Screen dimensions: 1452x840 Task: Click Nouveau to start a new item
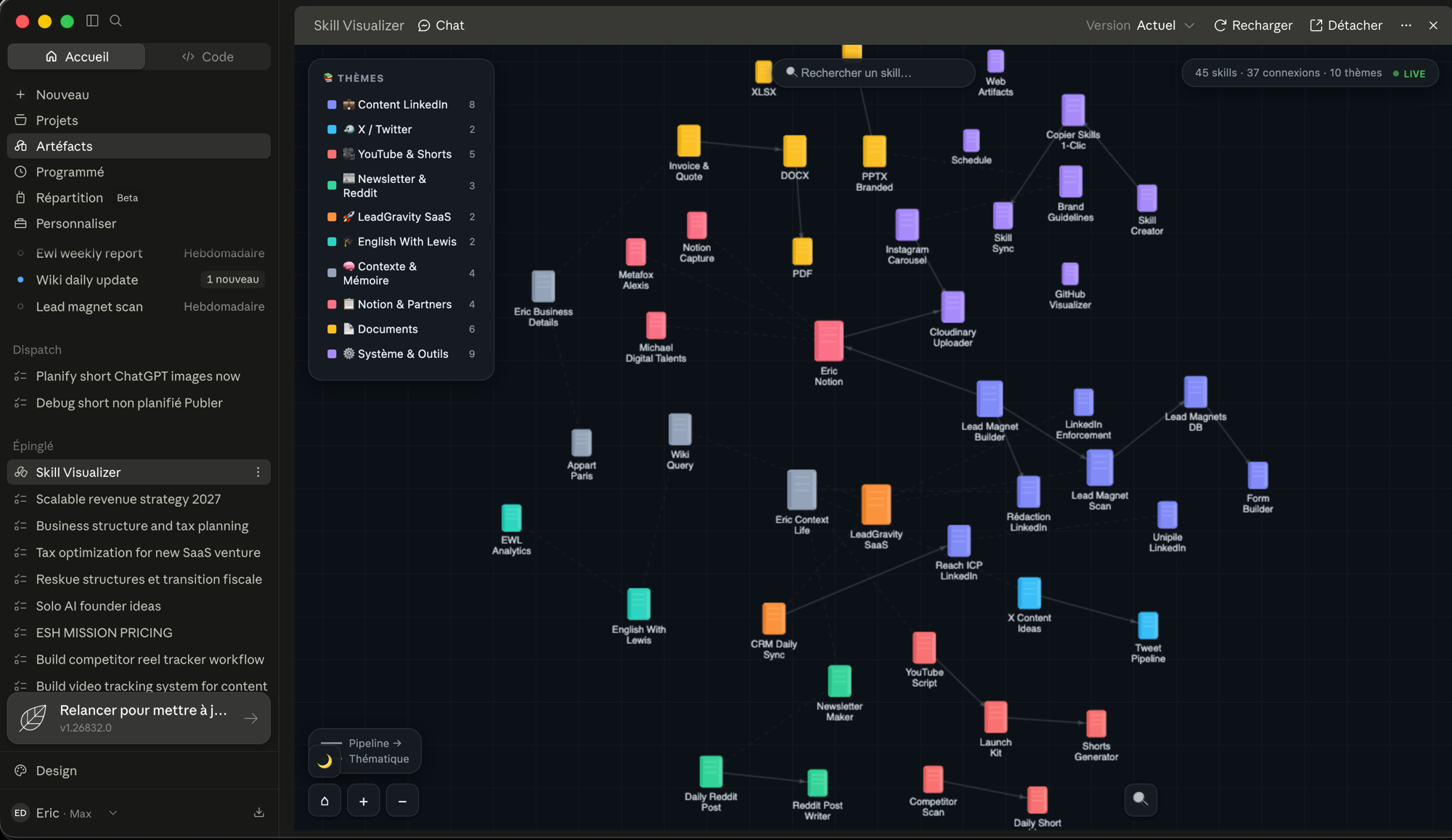(x=138, y=94)
